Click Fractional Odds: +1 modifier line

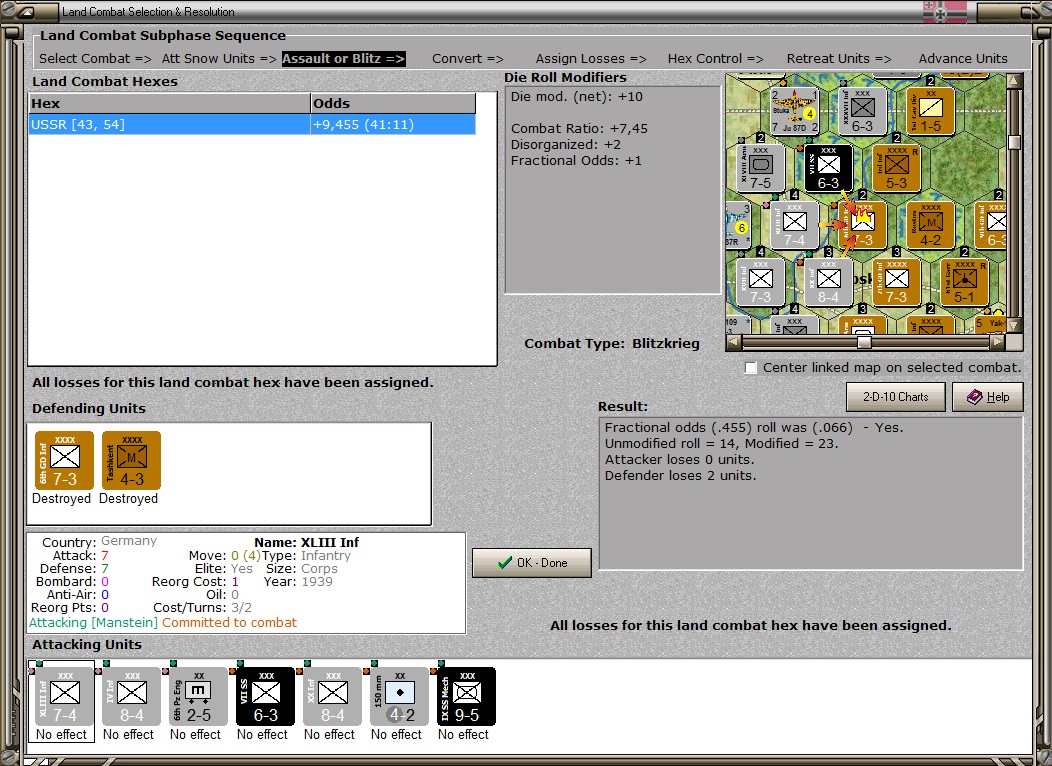click(576, 161)
